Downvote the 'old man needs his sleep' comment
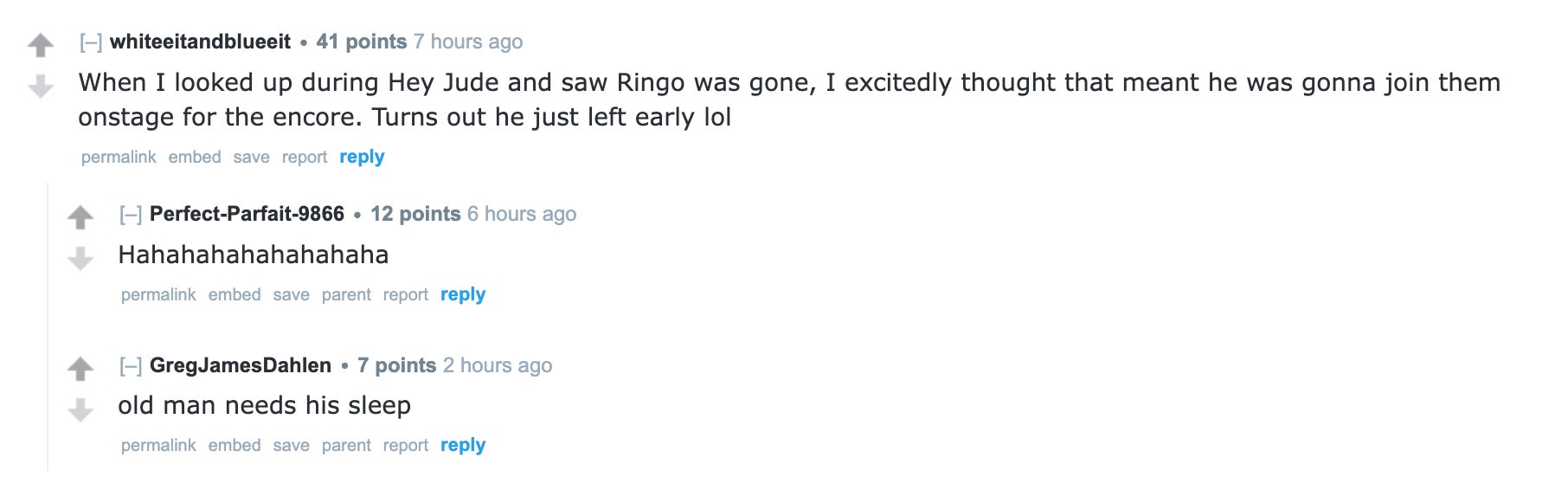This screenshot has height=490, width=1568. point(80,409)
